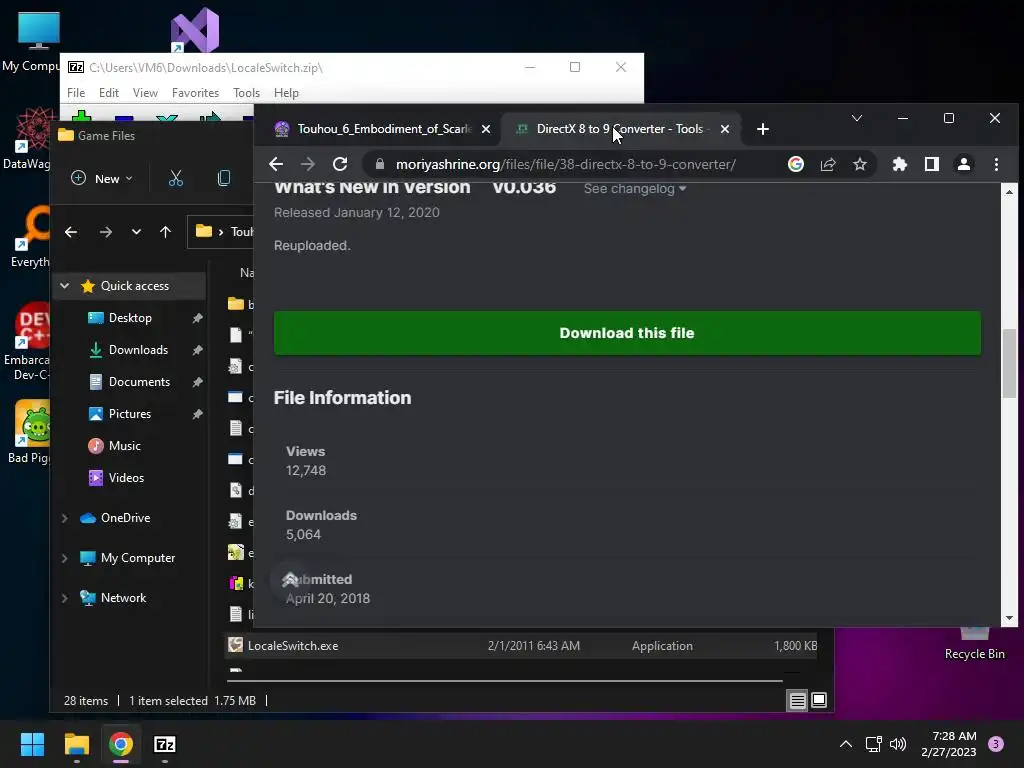The height and width of the screenshot is (768, 1024).
Task: Open Chrome from taskbar
Action: click(121, 744)
